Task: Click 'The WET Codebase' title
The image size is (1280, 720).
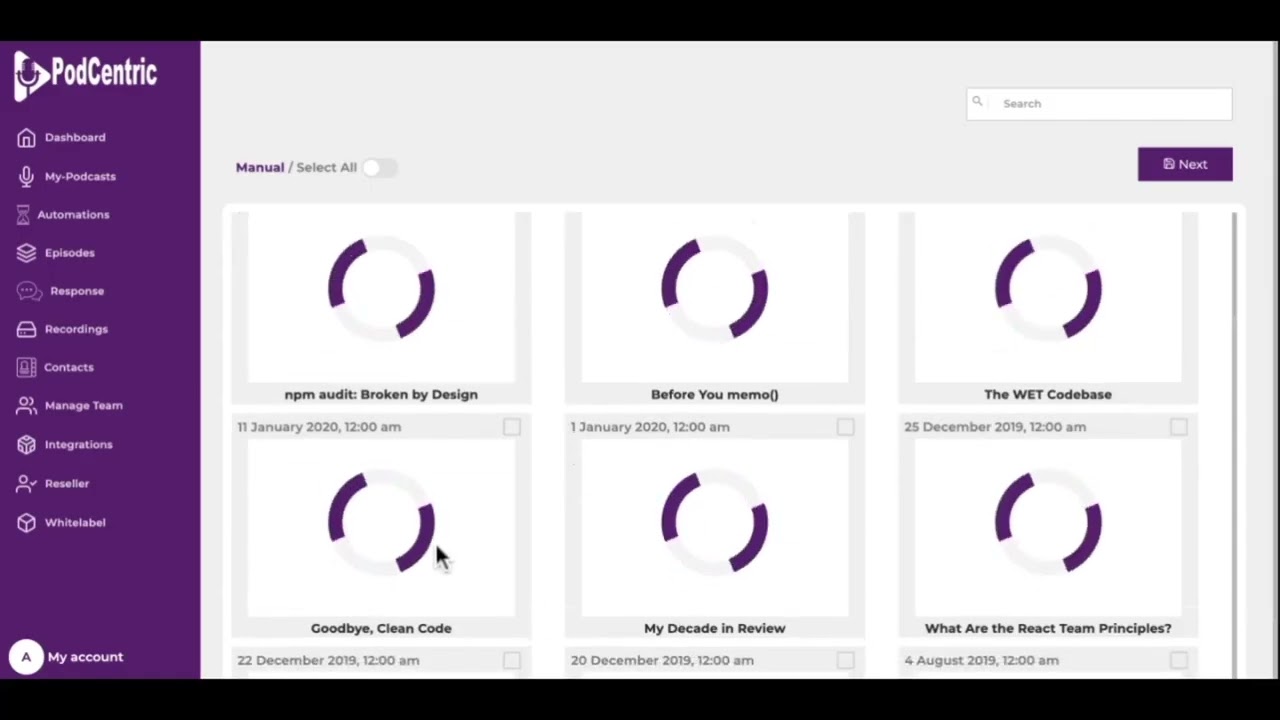Action: 1048,394
